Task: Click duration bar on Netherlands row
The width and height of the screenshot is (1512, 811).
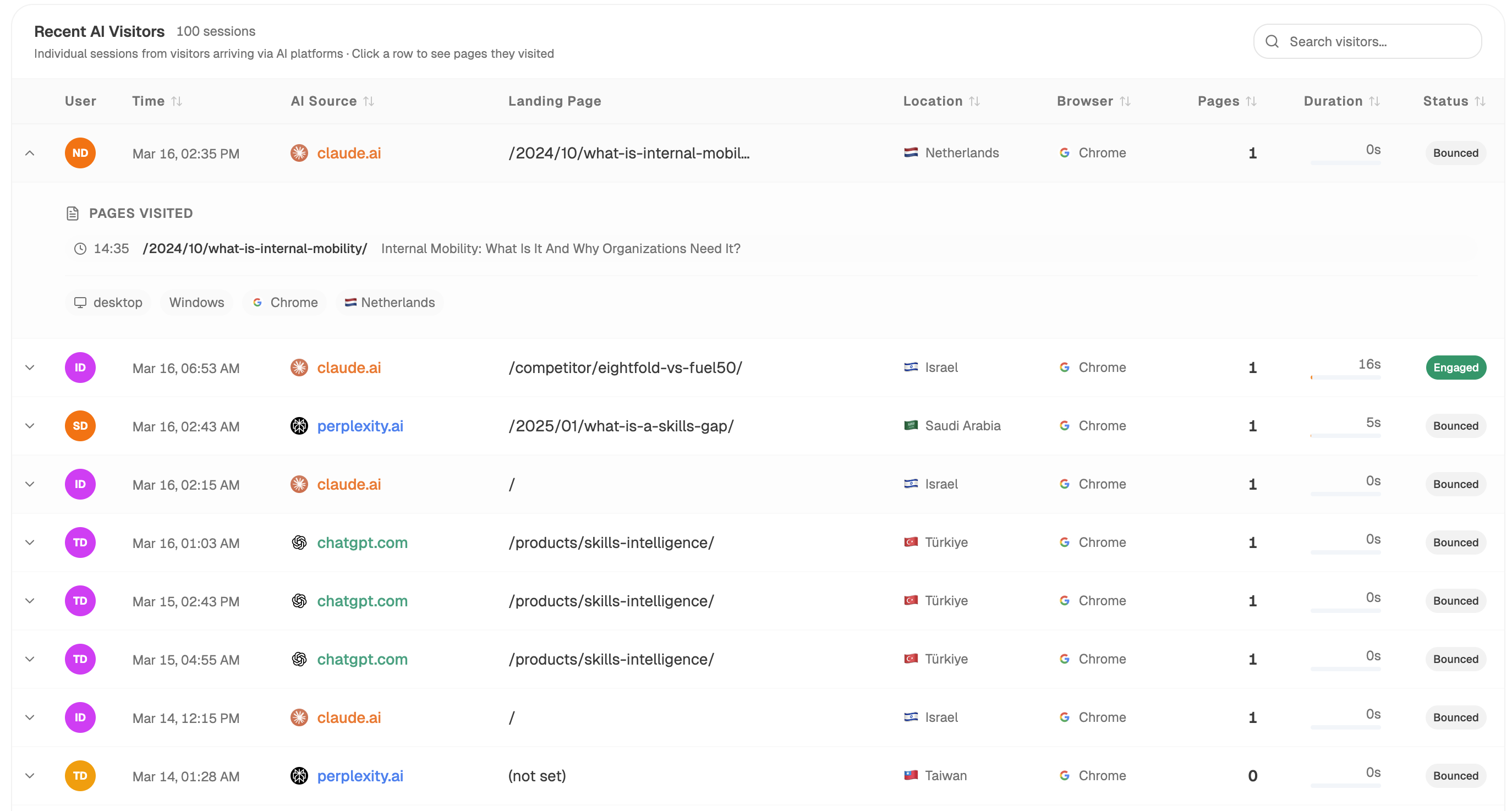Action: [x=1346, y=162]
